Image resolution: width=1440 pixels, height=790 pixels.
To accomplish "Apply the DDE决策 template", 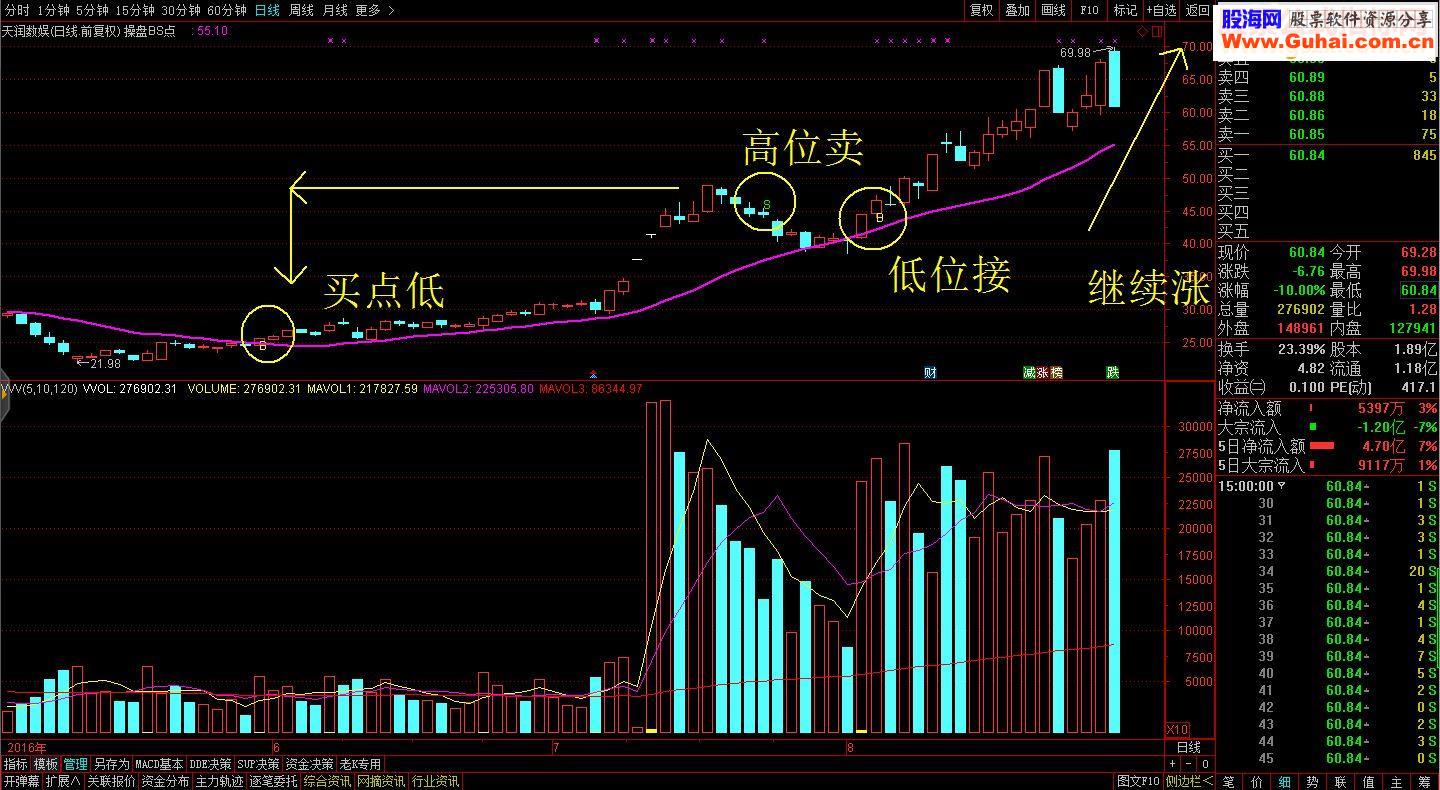I will point(211,764).
